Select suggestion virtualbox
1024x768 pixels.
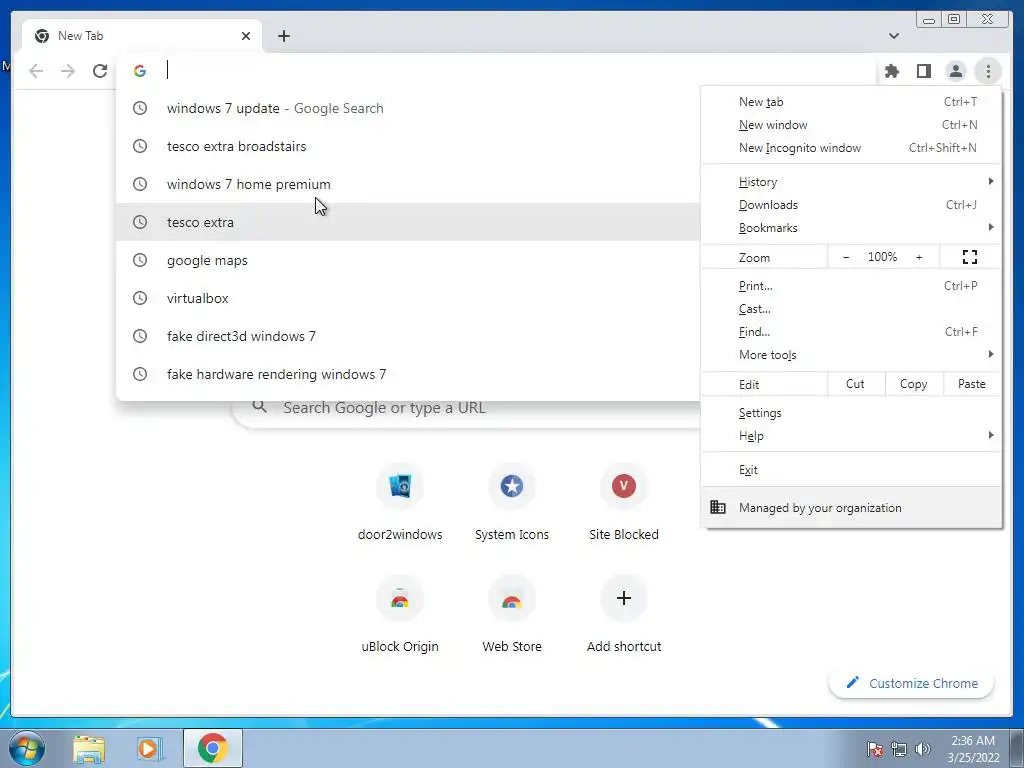(408, 298)
